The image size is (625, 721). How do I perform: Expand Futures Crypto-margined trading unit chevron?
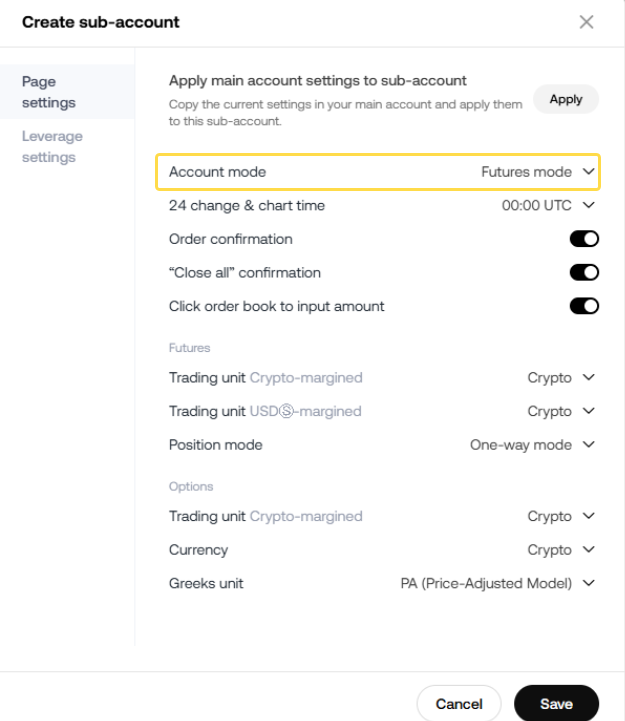point(588,378)
